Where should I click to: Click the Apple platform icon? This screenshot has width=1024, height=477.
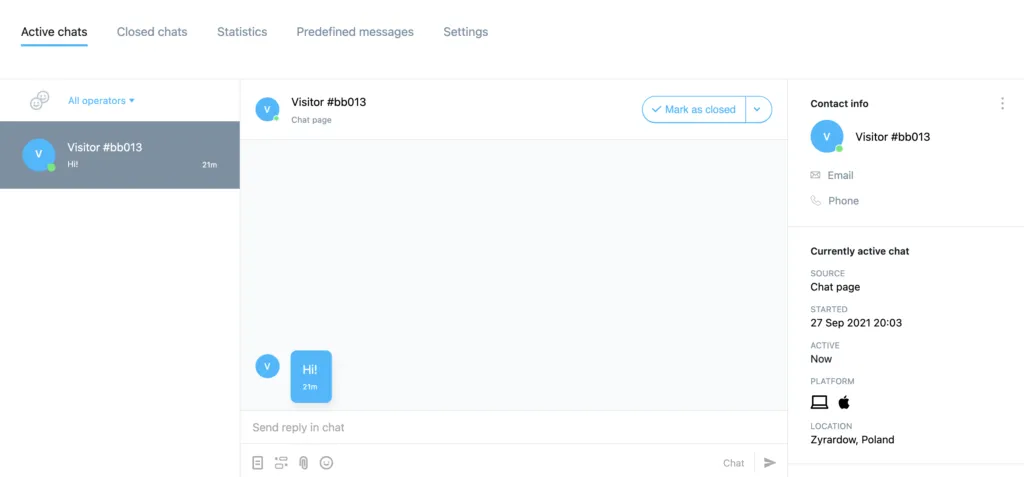[844, 403]
